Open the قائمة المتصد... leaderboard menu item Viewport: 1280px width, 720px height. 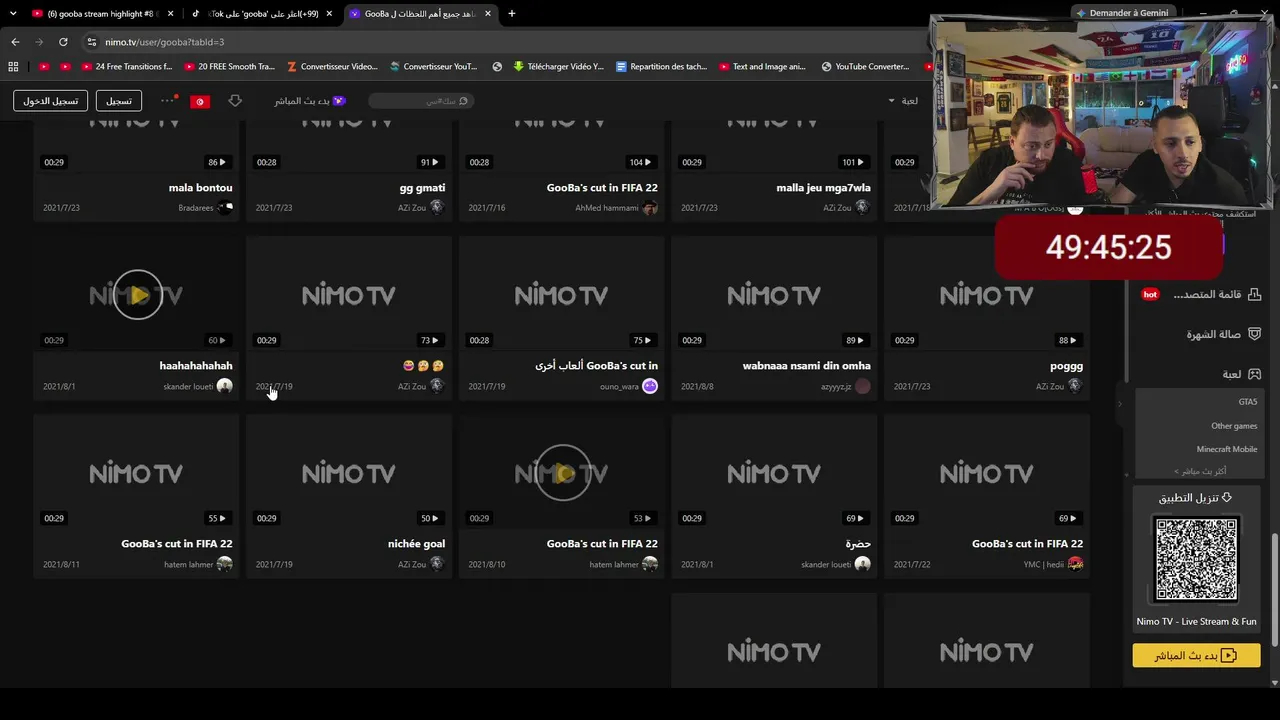coord(1201,294)
